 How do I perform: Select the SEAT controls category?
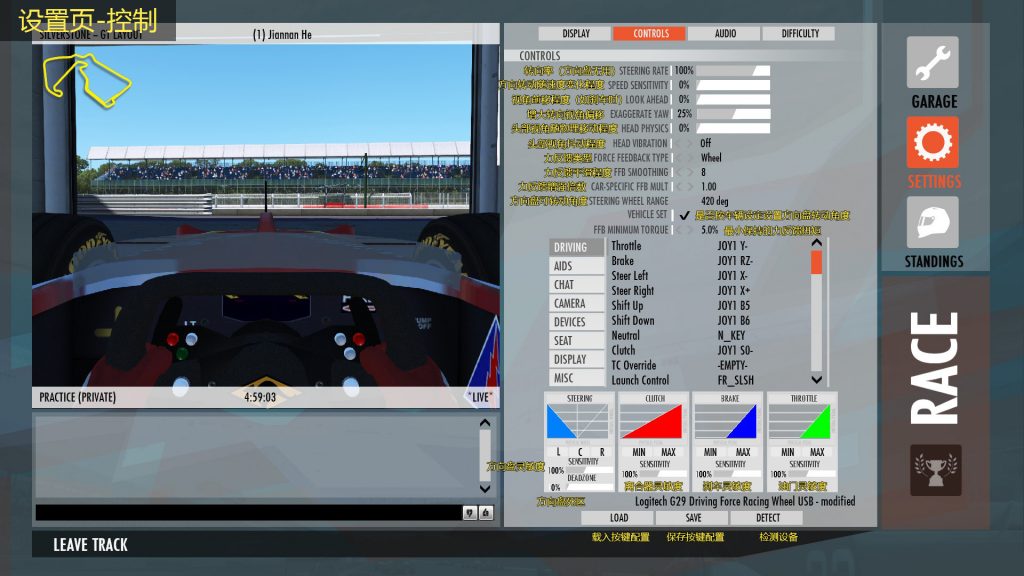(577, 340)
